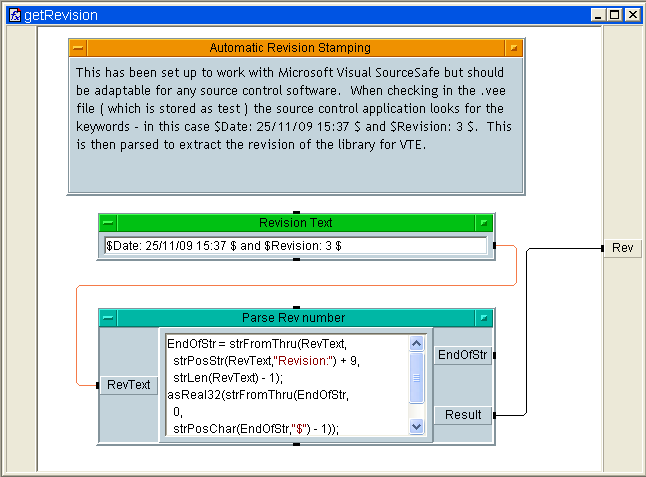Maximize the getRevision window
Screen dimensions: 646x477
615,15
